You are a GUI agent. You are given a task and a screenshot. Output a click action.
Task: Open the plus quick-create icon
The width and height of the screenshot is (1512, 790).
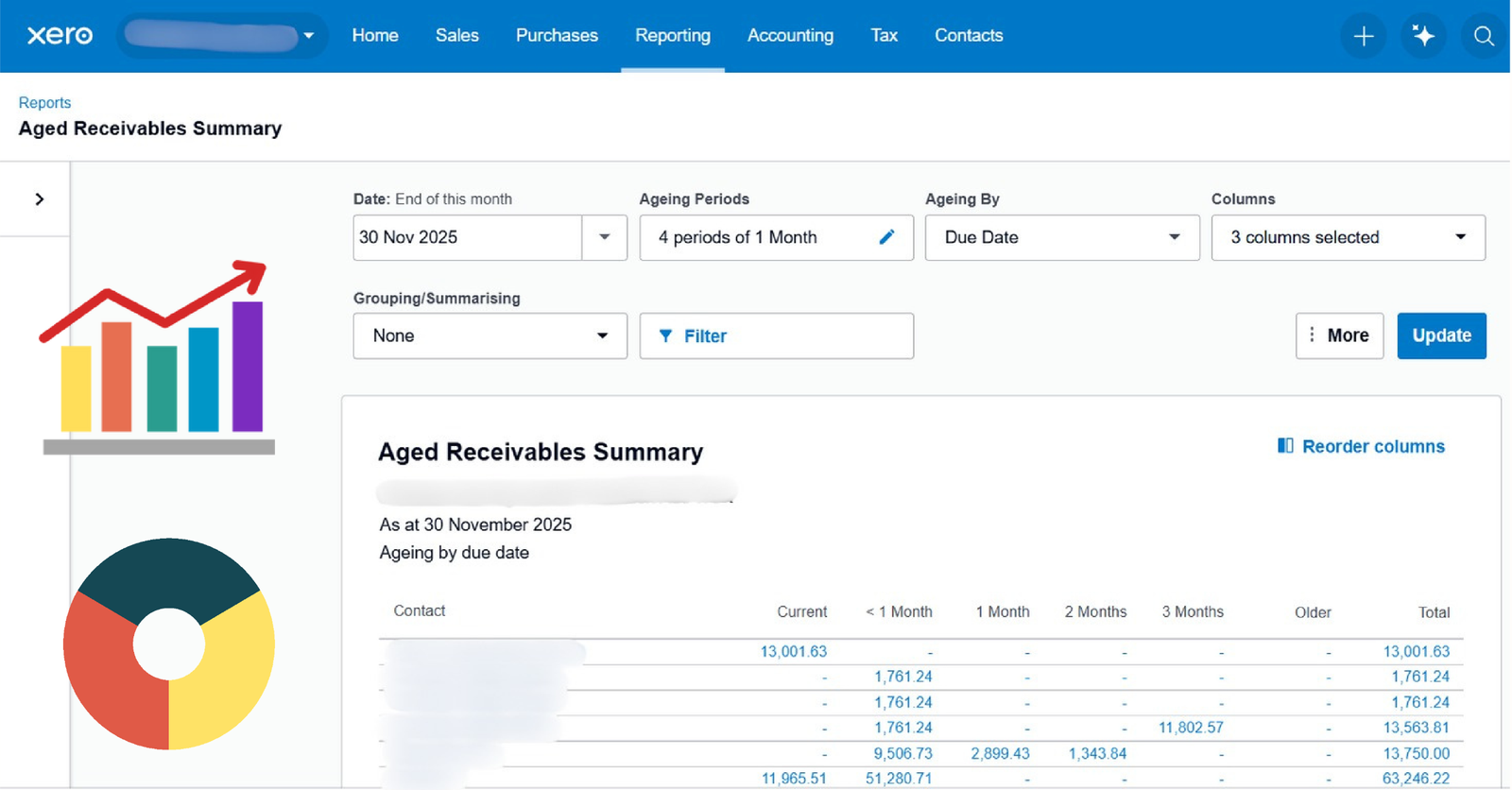pyautogui.click(x=1363, y=36)
